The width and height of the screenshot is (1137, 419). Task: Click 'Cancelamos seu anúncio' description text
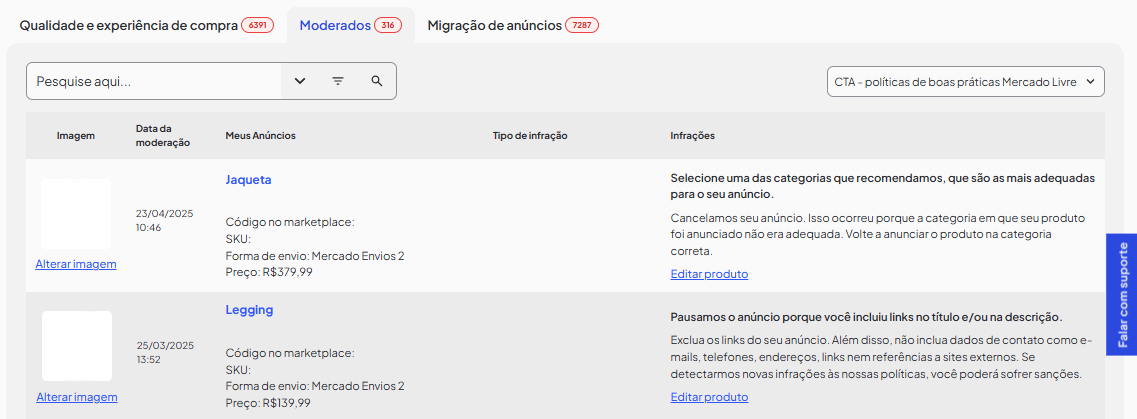pyautogui.click(x=877, y=234)
